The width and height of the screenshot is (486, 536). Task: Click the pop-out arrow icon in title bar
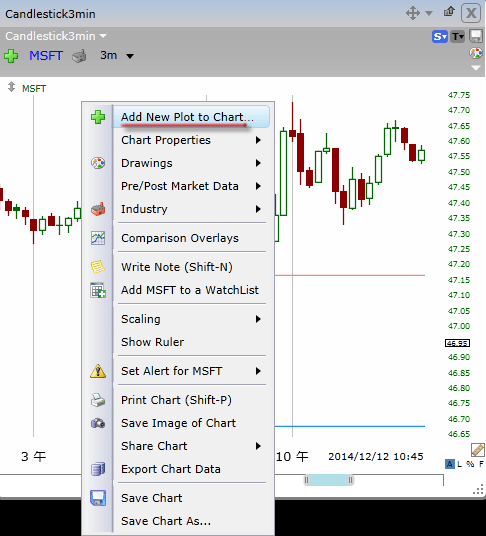[x=449, y=12]
